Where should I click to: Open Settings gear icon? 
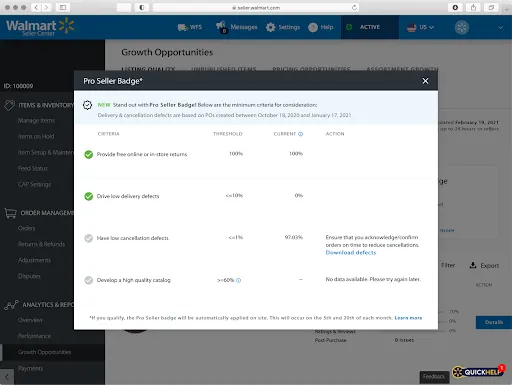point(271,27)
